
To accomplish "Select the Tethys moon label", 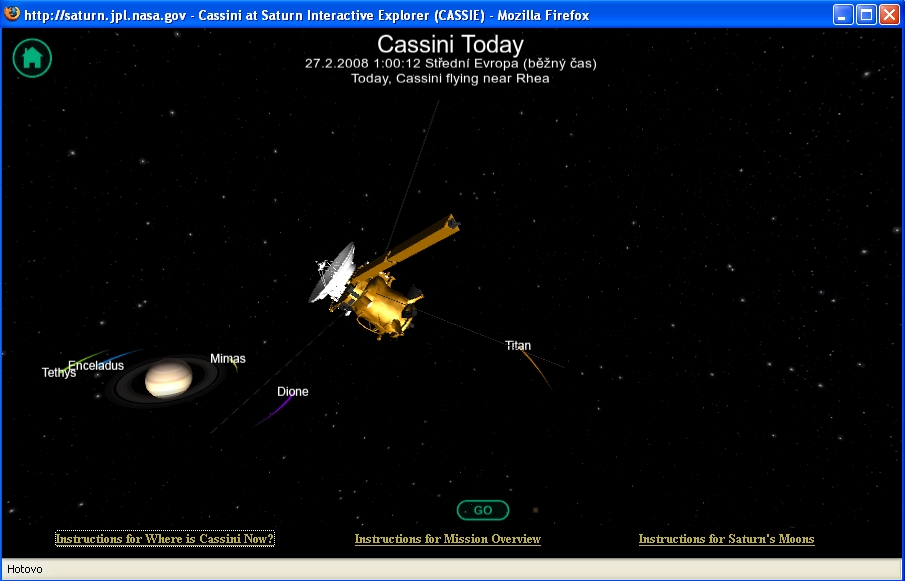I will (59, 373).
